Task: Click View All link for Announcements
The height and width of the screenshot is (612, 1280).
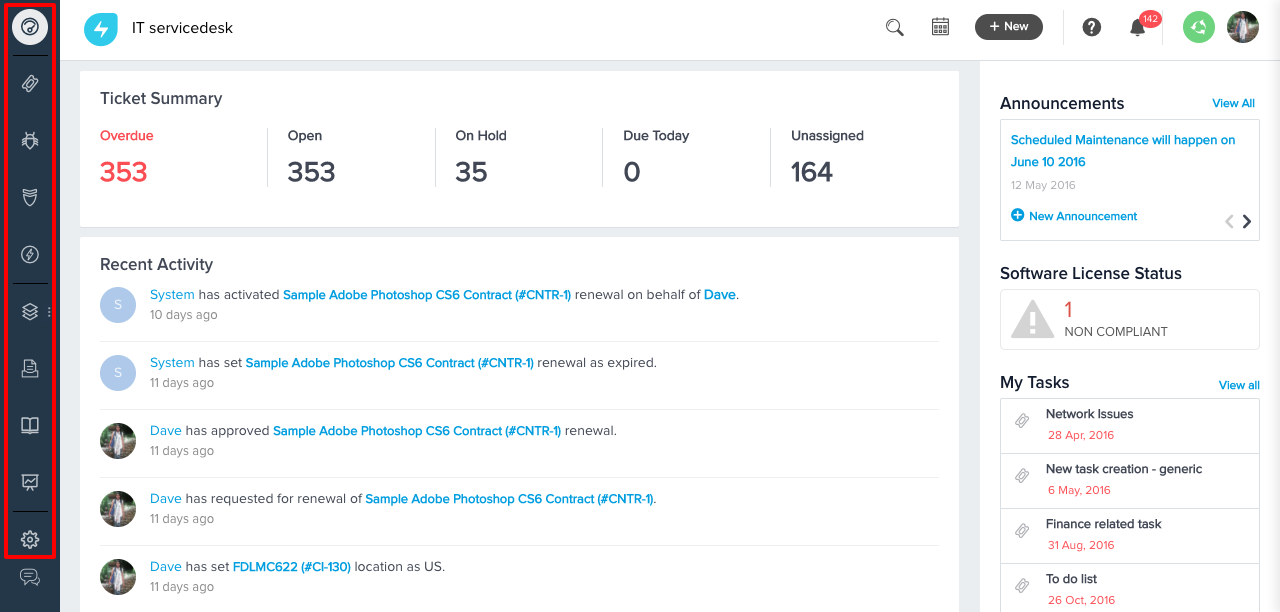Action: click(1233, 103)
